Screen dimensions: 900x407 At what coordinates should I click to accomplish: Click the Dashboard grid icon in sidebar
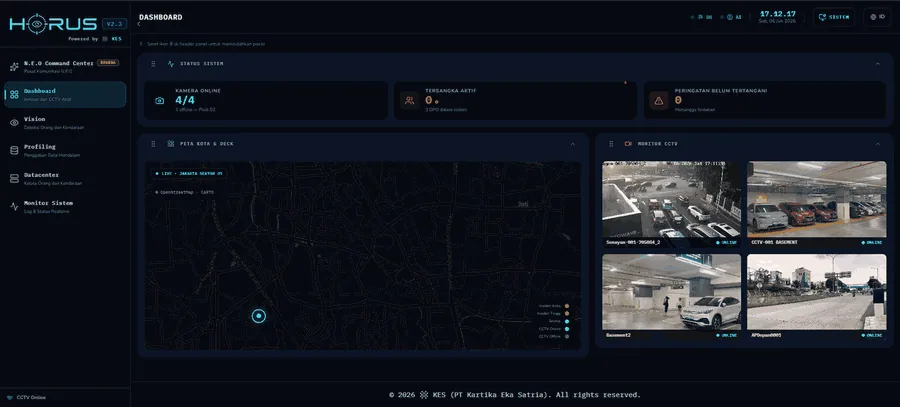tap(14, 95)
